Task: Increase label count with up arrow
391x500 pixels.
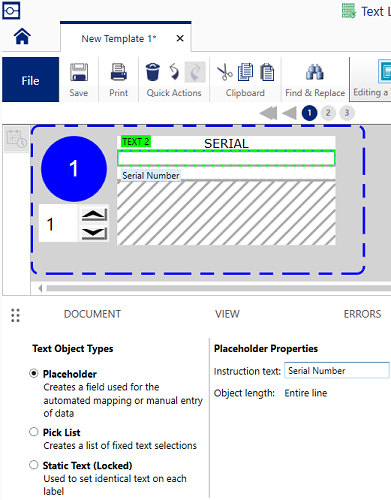Action: click(94, 215)
